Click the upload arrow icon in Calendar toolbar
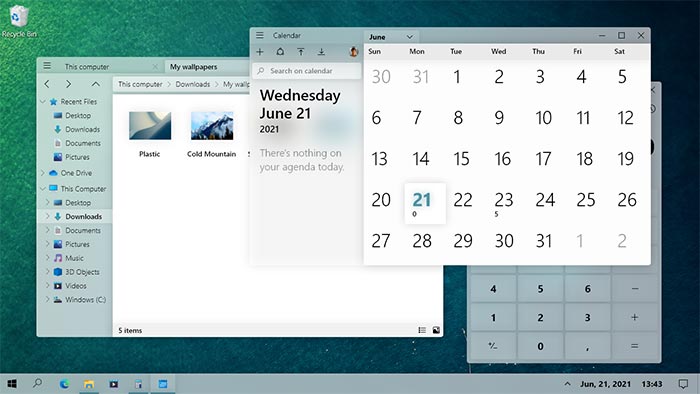This screenshot has width=700, height=394. [301, 52]
